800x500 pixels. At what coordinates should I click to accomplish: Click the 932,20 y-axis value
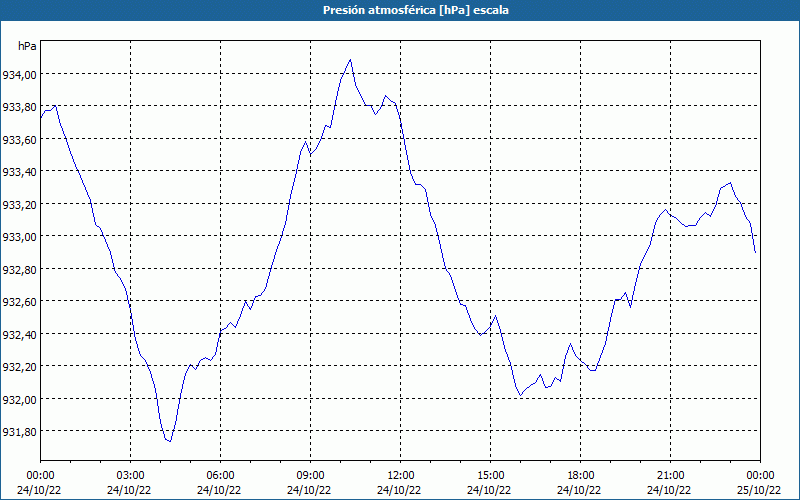[x=19, y=367]
